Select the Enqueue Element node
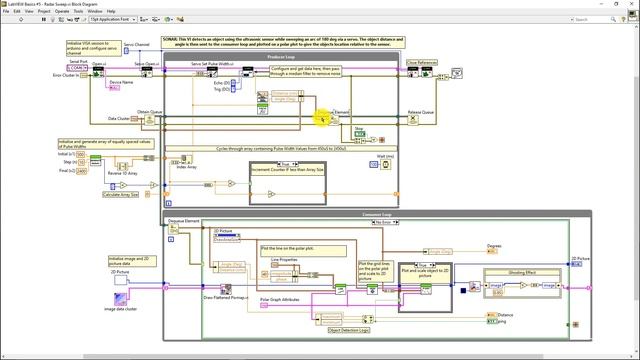 [x=334, y=120]
